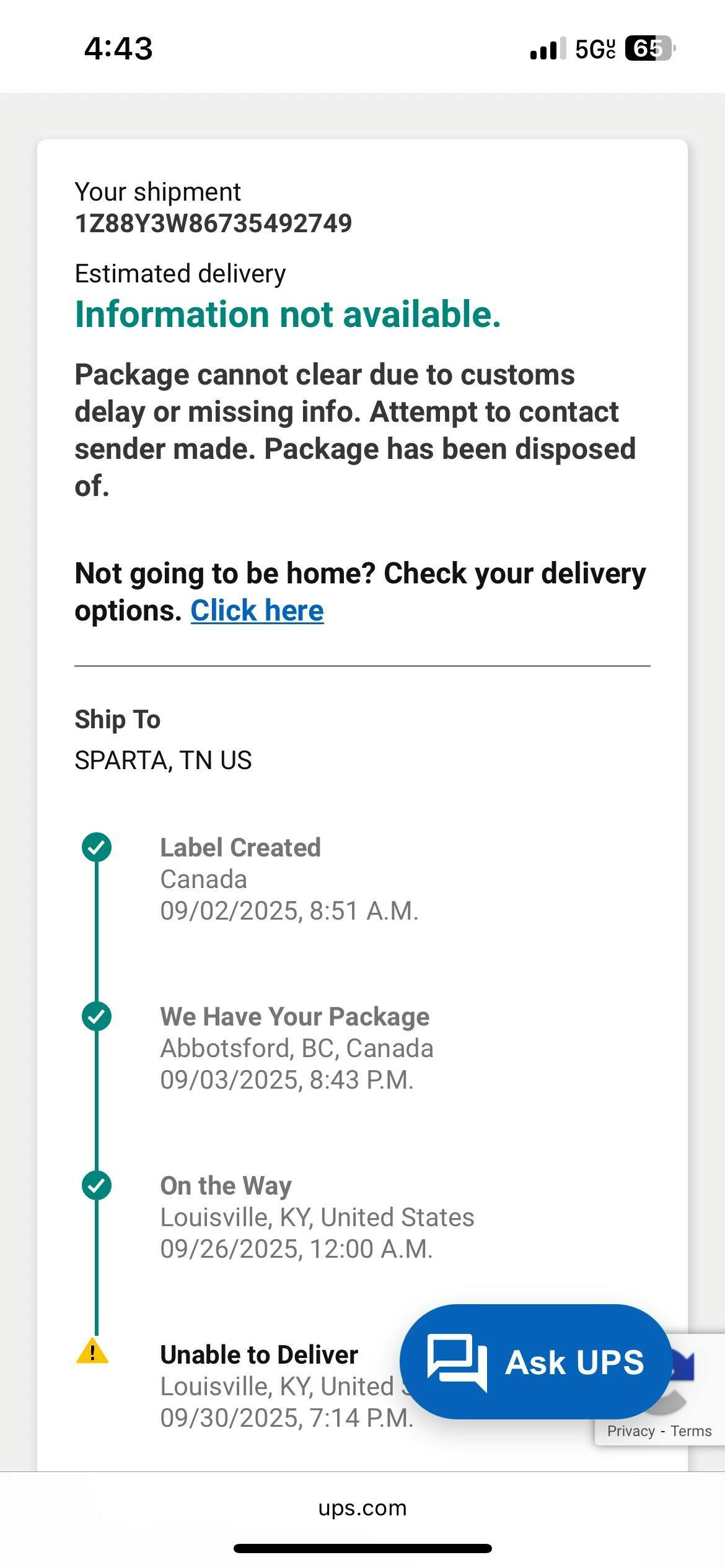Open the delivery options "Click here" link

click(257, 611)
